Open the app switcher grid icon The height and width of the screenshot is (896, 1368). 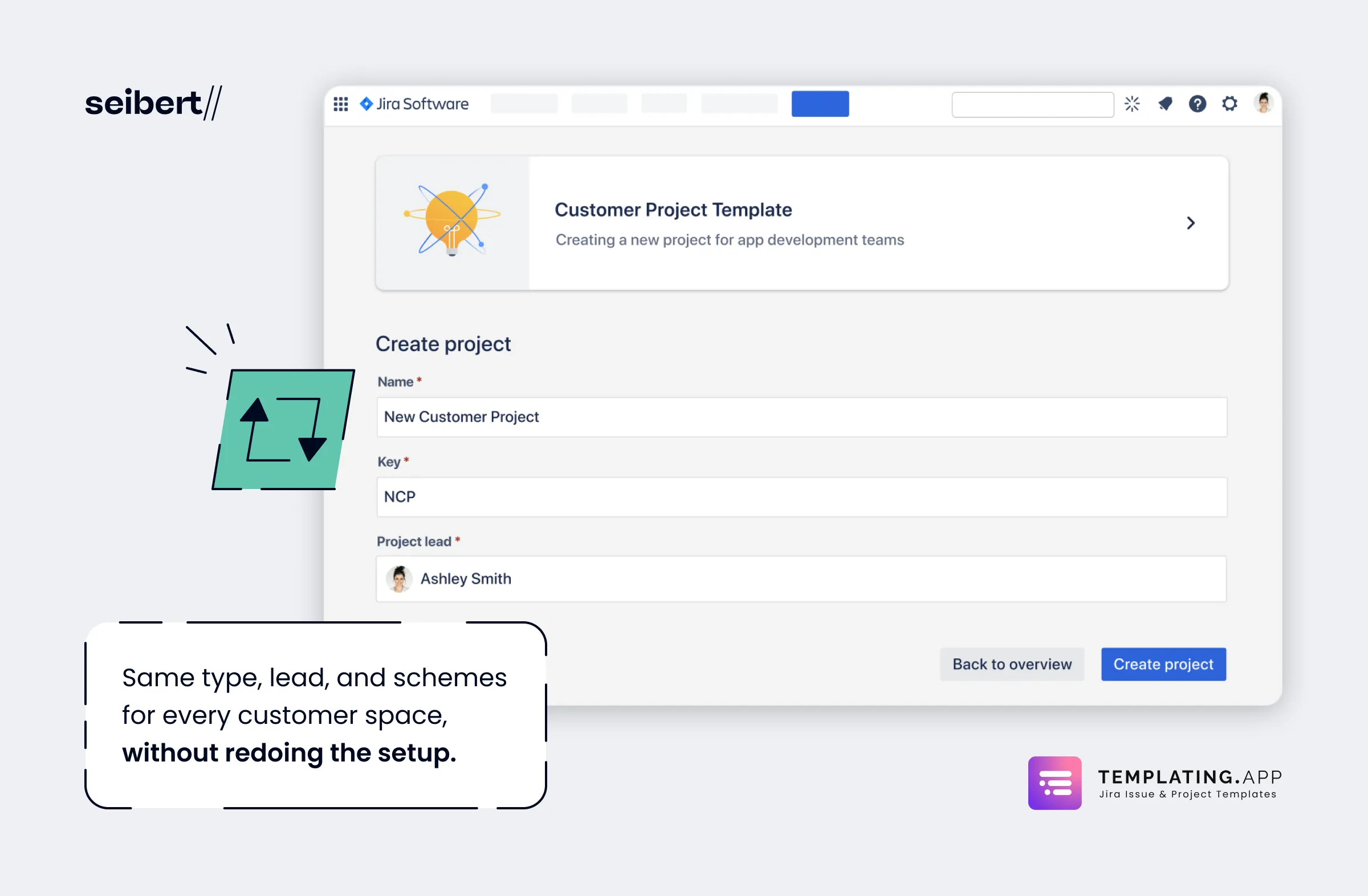coord(340,104)
